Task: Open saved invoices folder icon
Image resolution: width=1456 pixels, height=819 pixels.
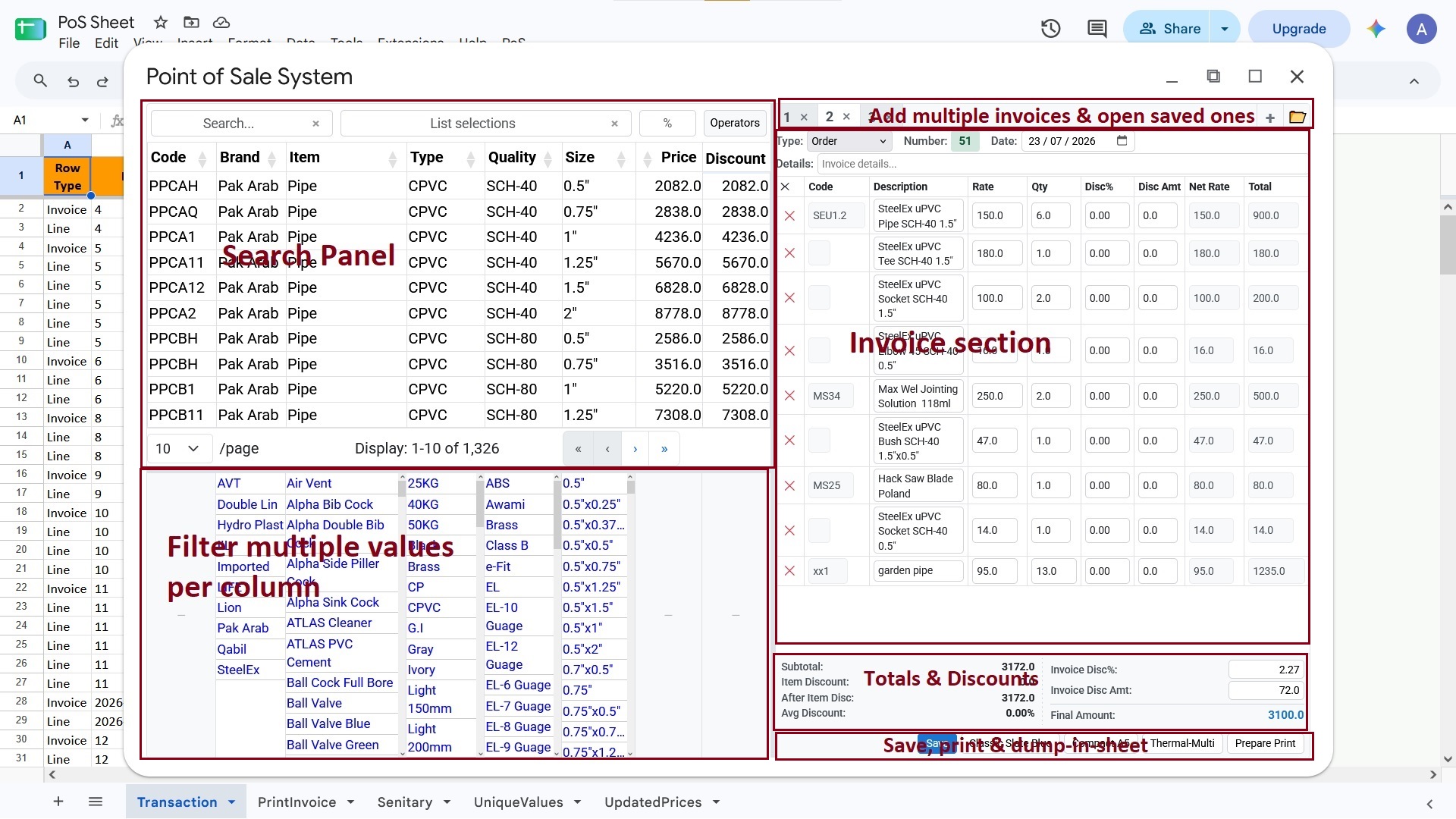Action: [1298, 117]
